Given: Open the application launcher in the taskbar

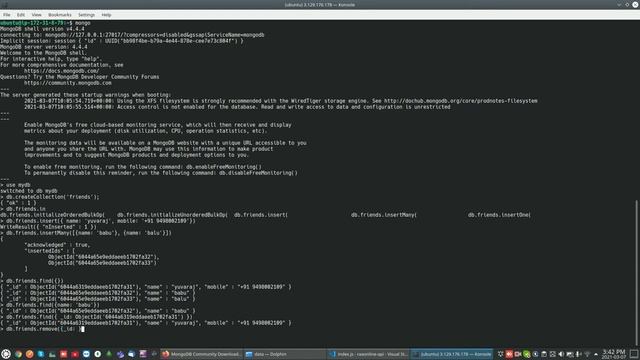Looking at the screenshot, I should pyautogui.click(x=6, y=354).
